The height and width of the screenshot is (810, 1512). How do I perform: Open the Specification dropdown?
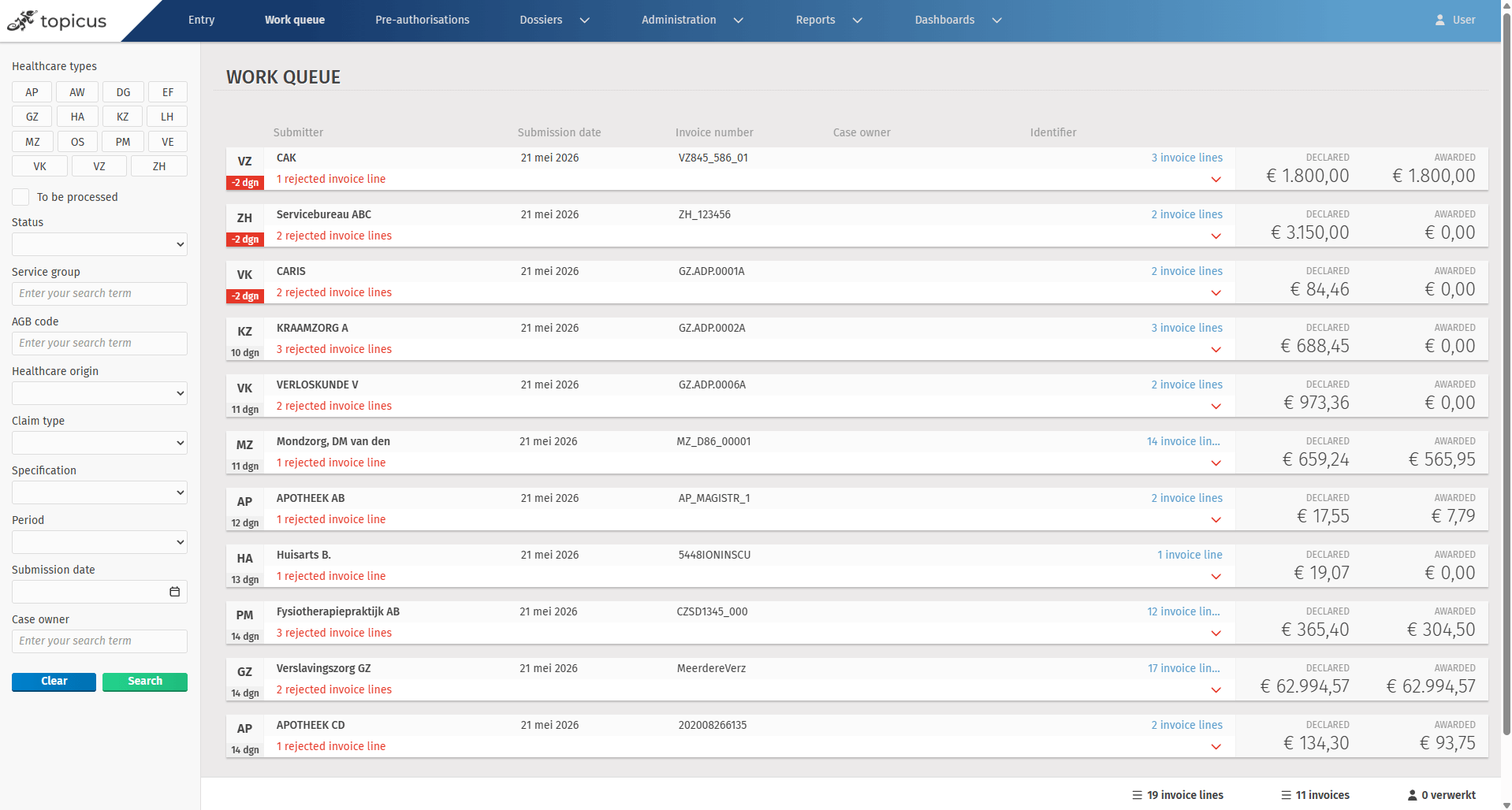pyautogui.click(x=99, y=492)
